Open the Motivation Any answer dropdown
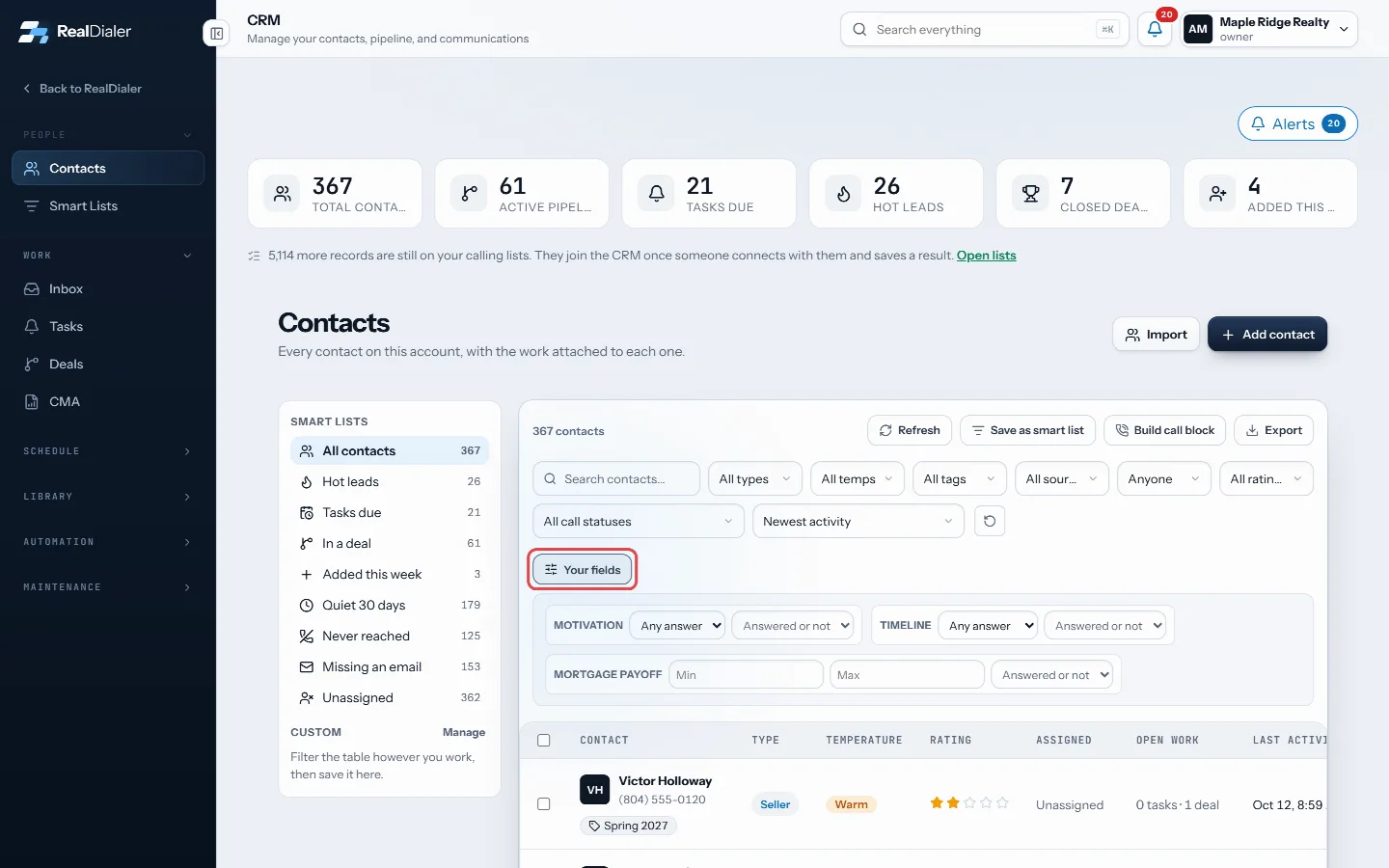 click(x=677, y=626)
